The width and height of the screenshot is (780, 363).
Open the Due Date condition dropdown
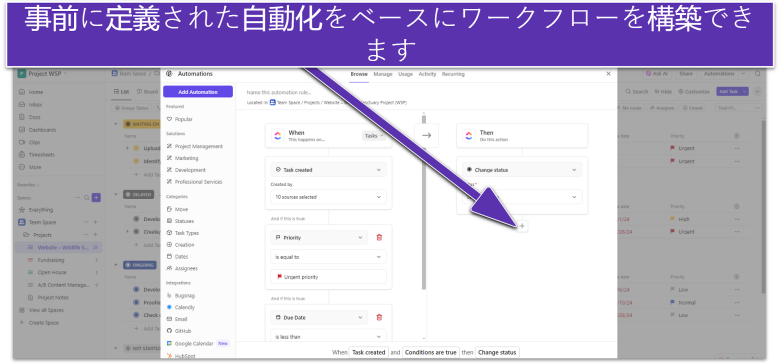click(x=319, y=317)
